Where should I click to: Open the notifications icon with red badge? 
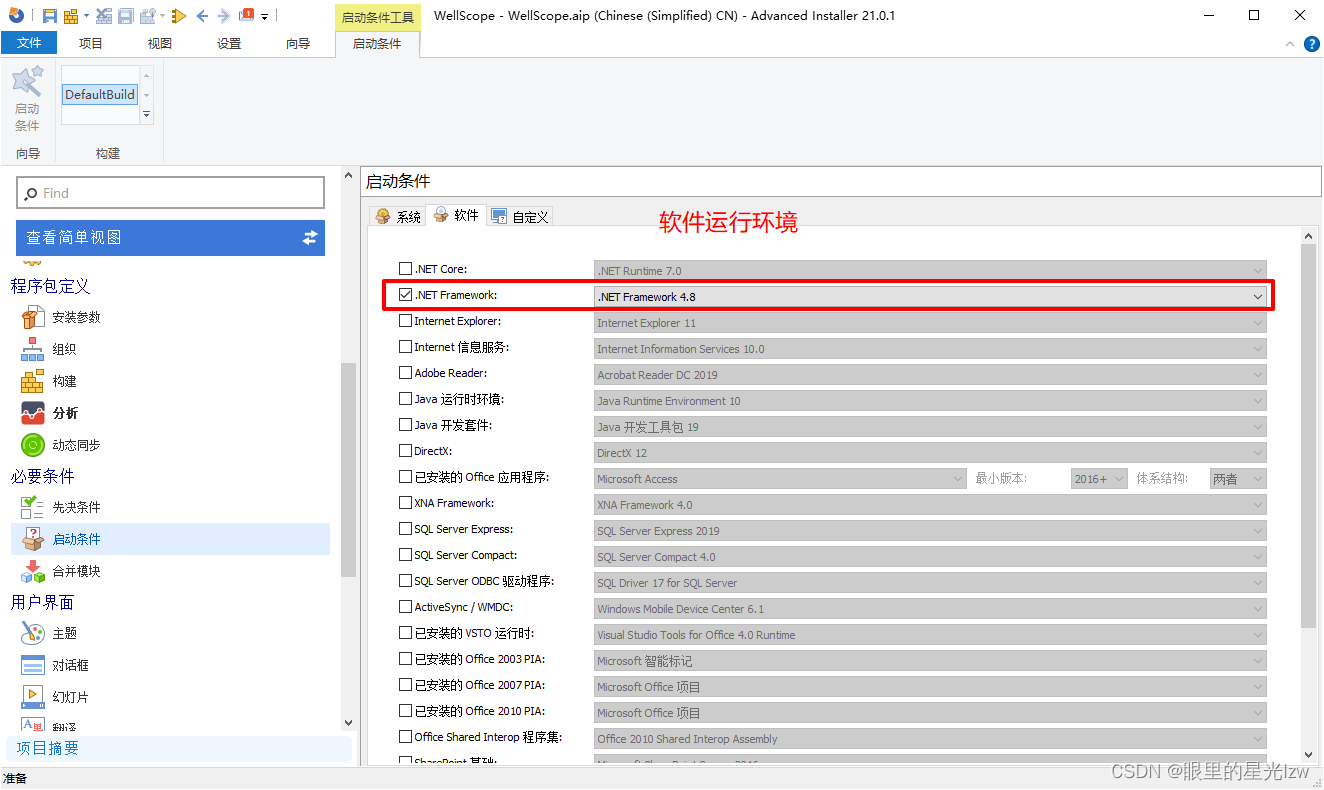[246, 15]
